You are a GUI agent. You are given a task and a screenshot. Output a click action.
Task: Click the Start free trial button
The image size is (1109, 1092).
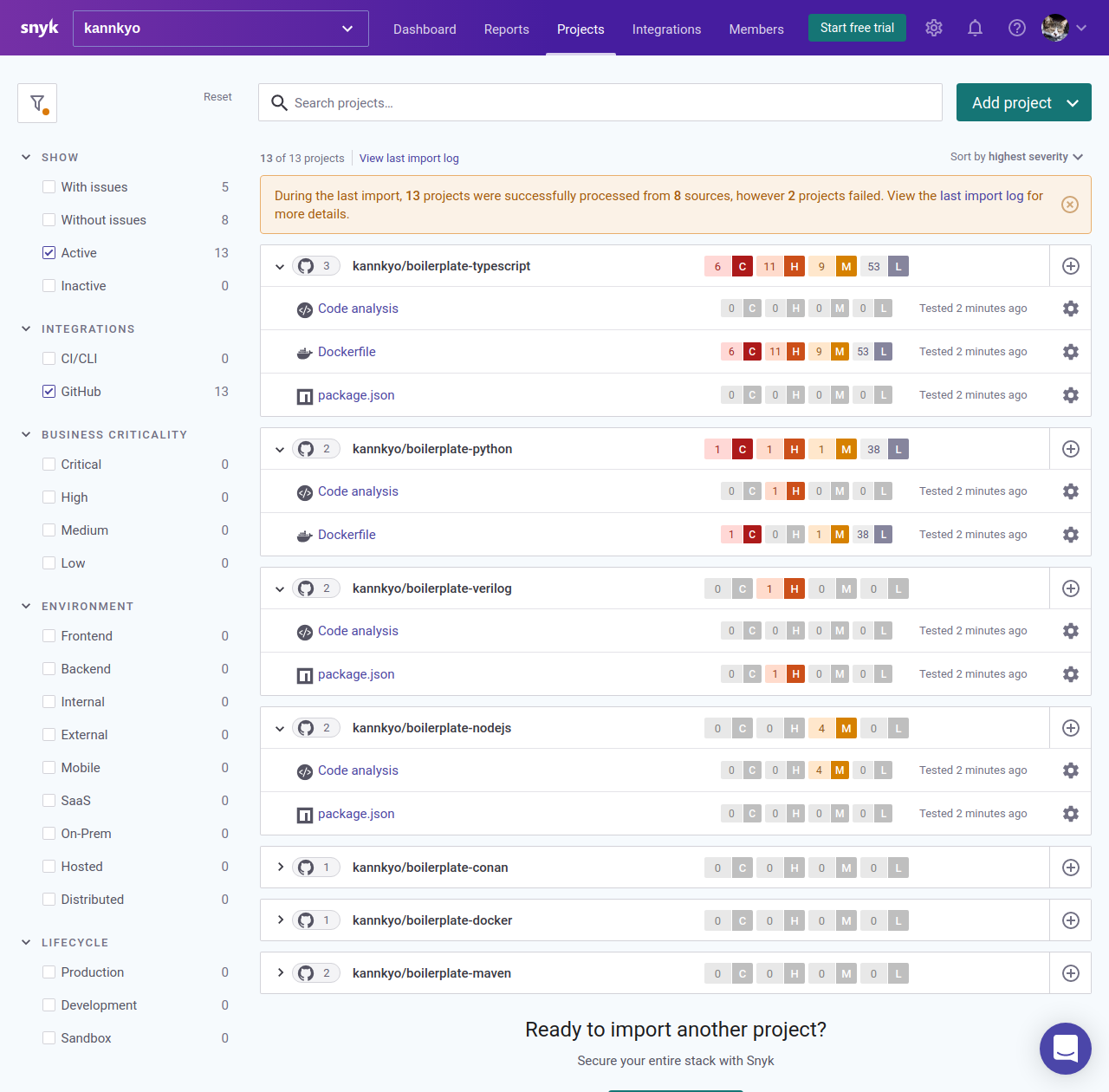click(857, 27)
